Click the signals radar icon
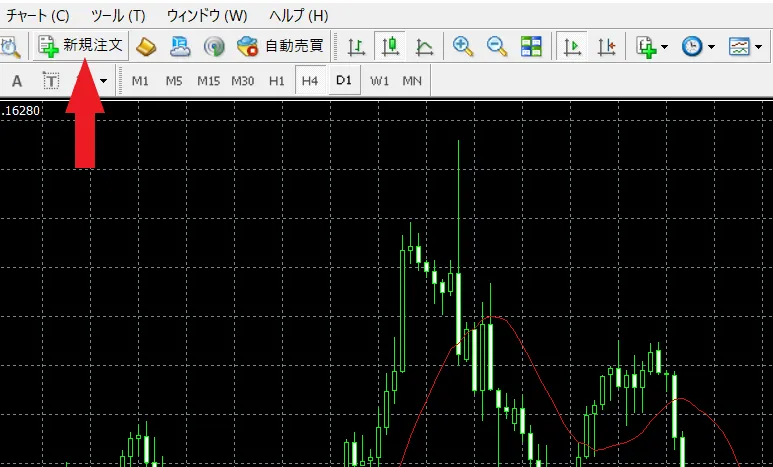The image size is (773, 467). pos(214,46)
